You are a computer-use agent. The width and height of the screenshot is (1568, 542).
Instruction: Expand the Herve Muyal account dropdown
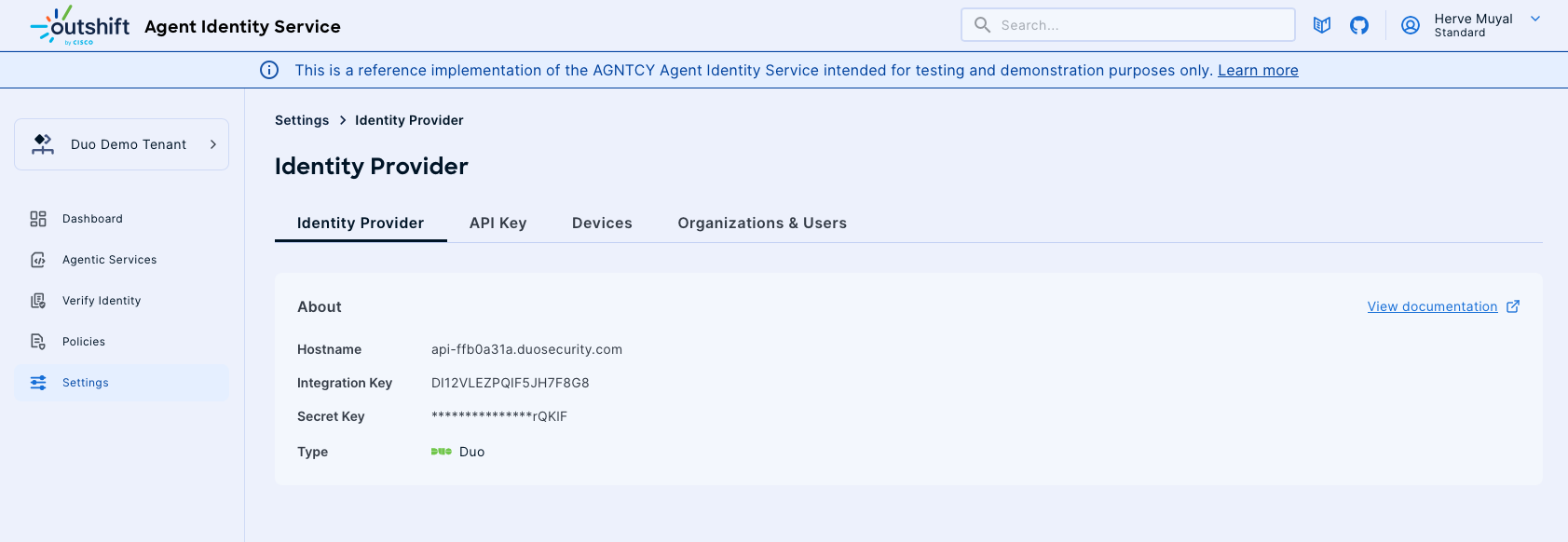point(1535,19)
